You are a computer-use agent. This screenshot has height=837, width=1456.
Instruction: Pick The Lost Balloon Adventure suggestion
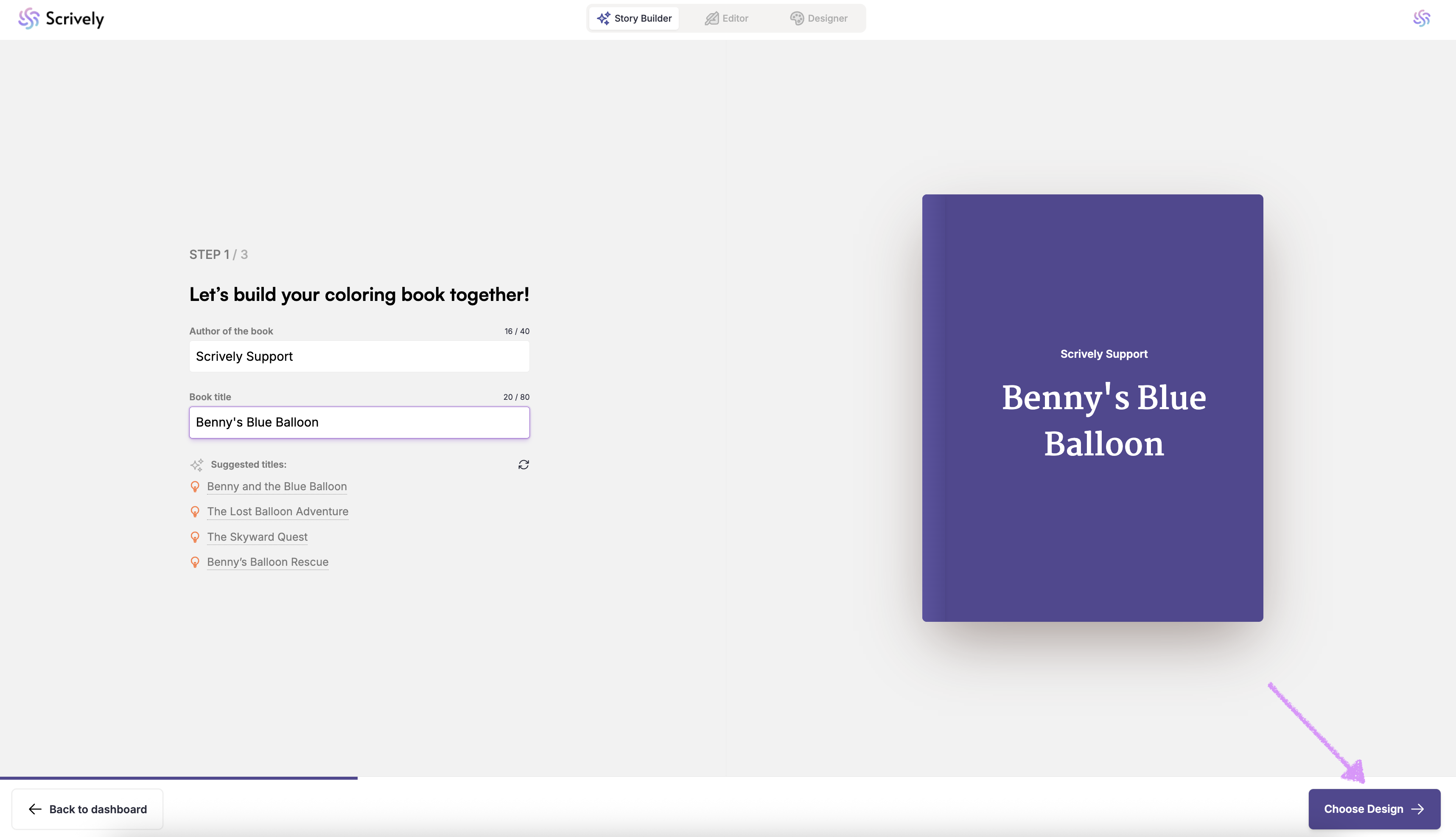pyautogui.click(x=277, y=511)
